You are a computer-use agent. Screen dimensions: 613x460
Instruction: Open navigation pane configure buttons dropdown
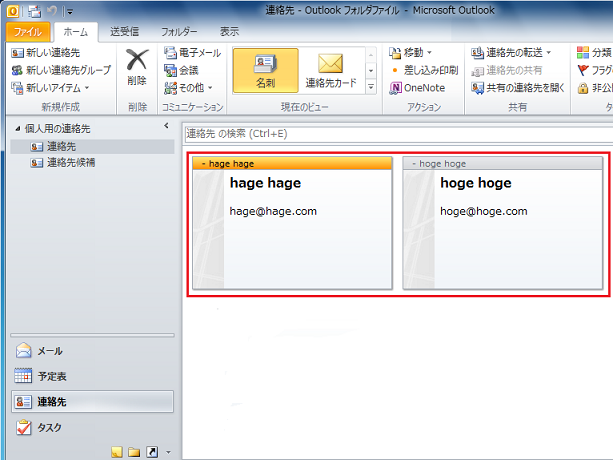(168, 453)
